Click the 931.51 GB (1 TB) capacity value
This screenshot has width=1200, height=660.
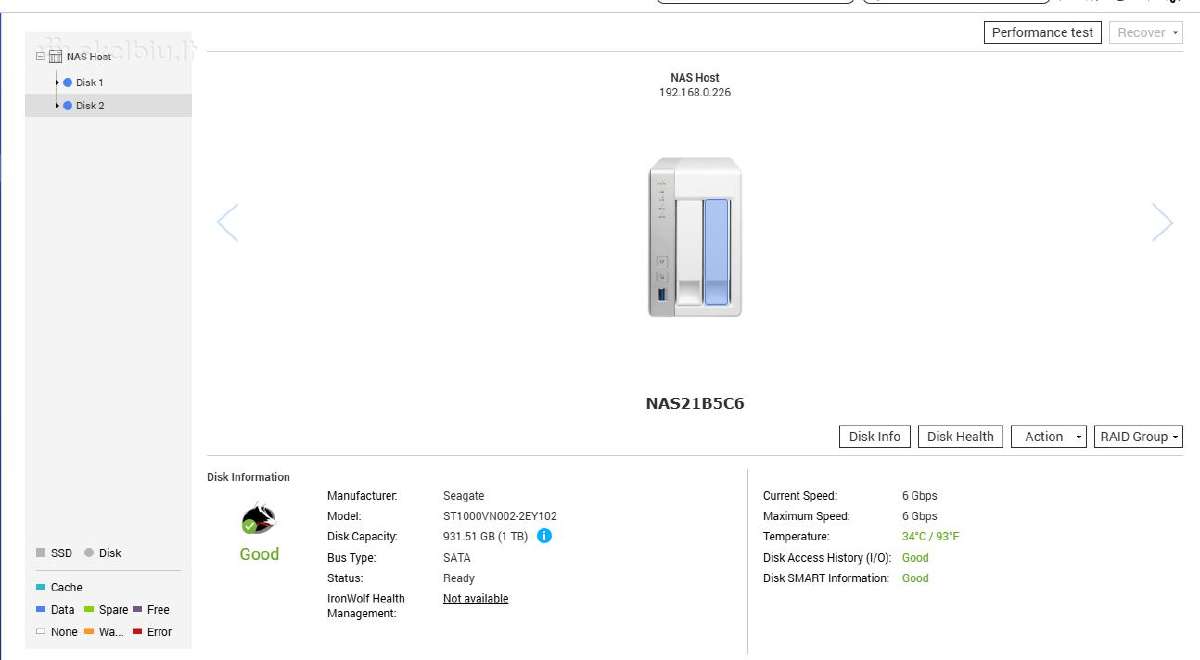(x=485, y=536)
